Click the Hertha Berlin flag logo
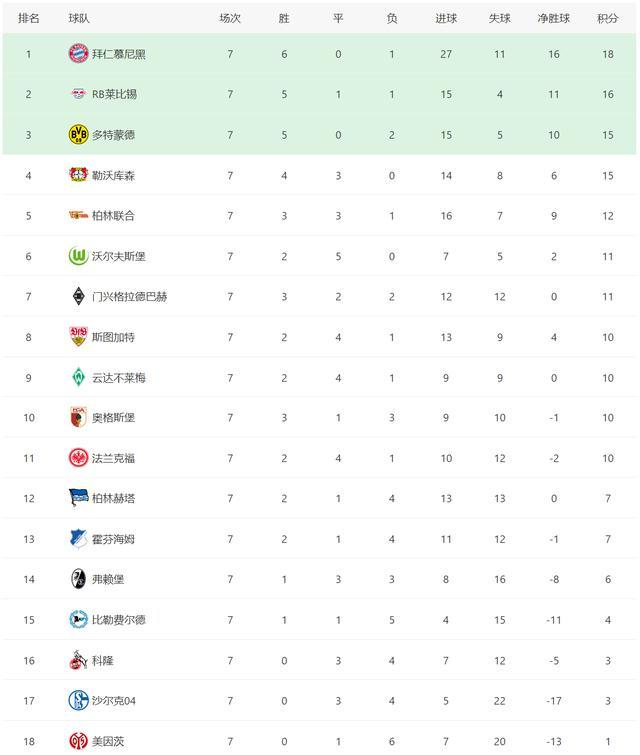The width and height of the screenshot is (640, 755). pyautogui.click(x=78, y=498)
